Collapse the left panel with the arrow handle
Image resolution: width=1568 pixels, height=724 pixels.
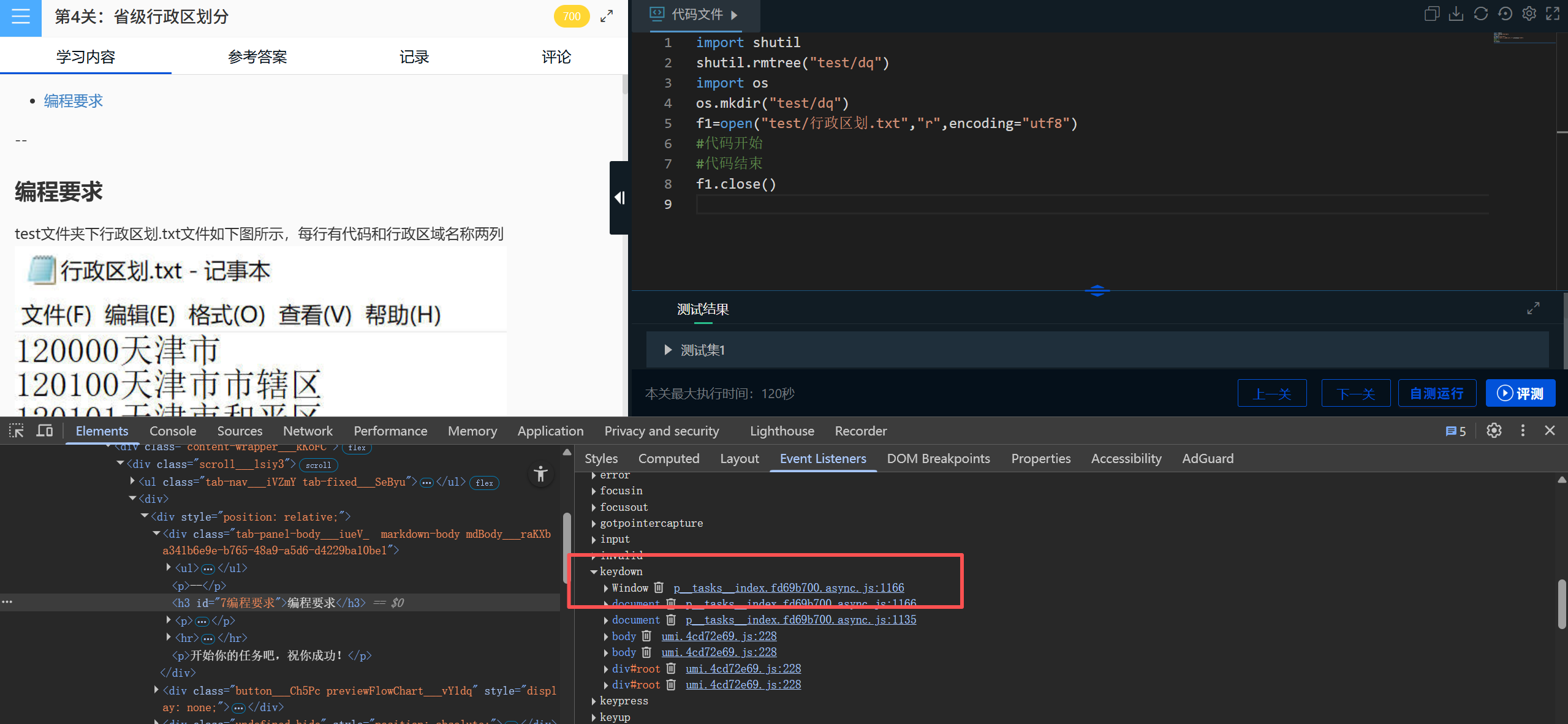point(619,198)
